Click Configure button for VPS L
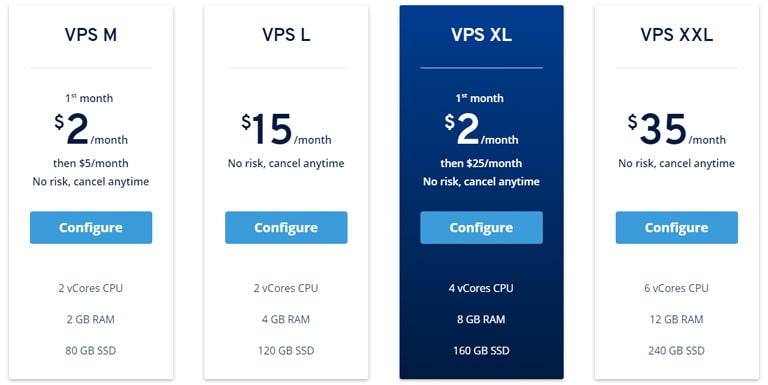 (x=286, y=227)
